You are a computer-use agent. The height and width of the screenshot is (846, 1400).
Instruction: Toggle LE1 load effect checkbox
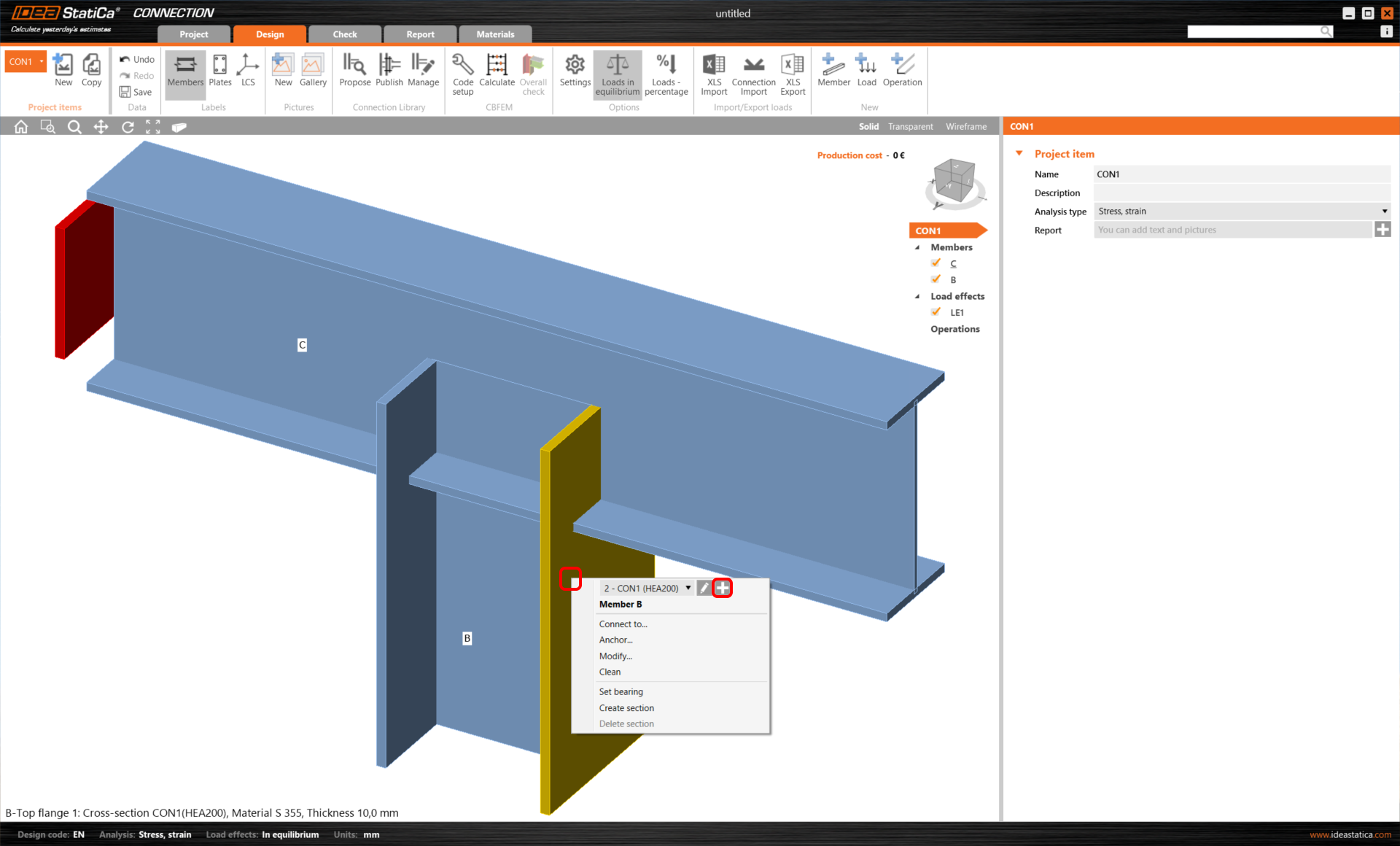pos(936,312)
